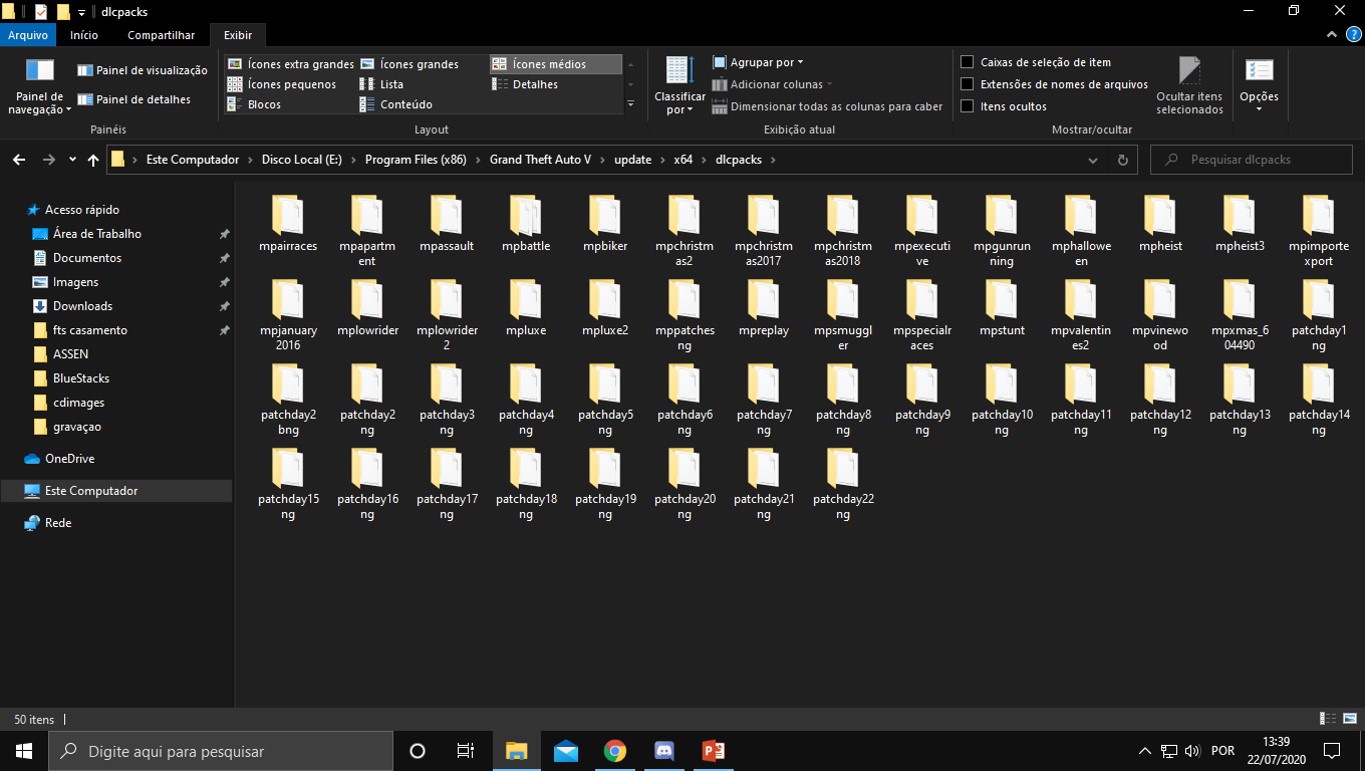Click the Windows taskbar search box
The height and width of the screenshot is (771, 1365).
click(x=221, y=751)
